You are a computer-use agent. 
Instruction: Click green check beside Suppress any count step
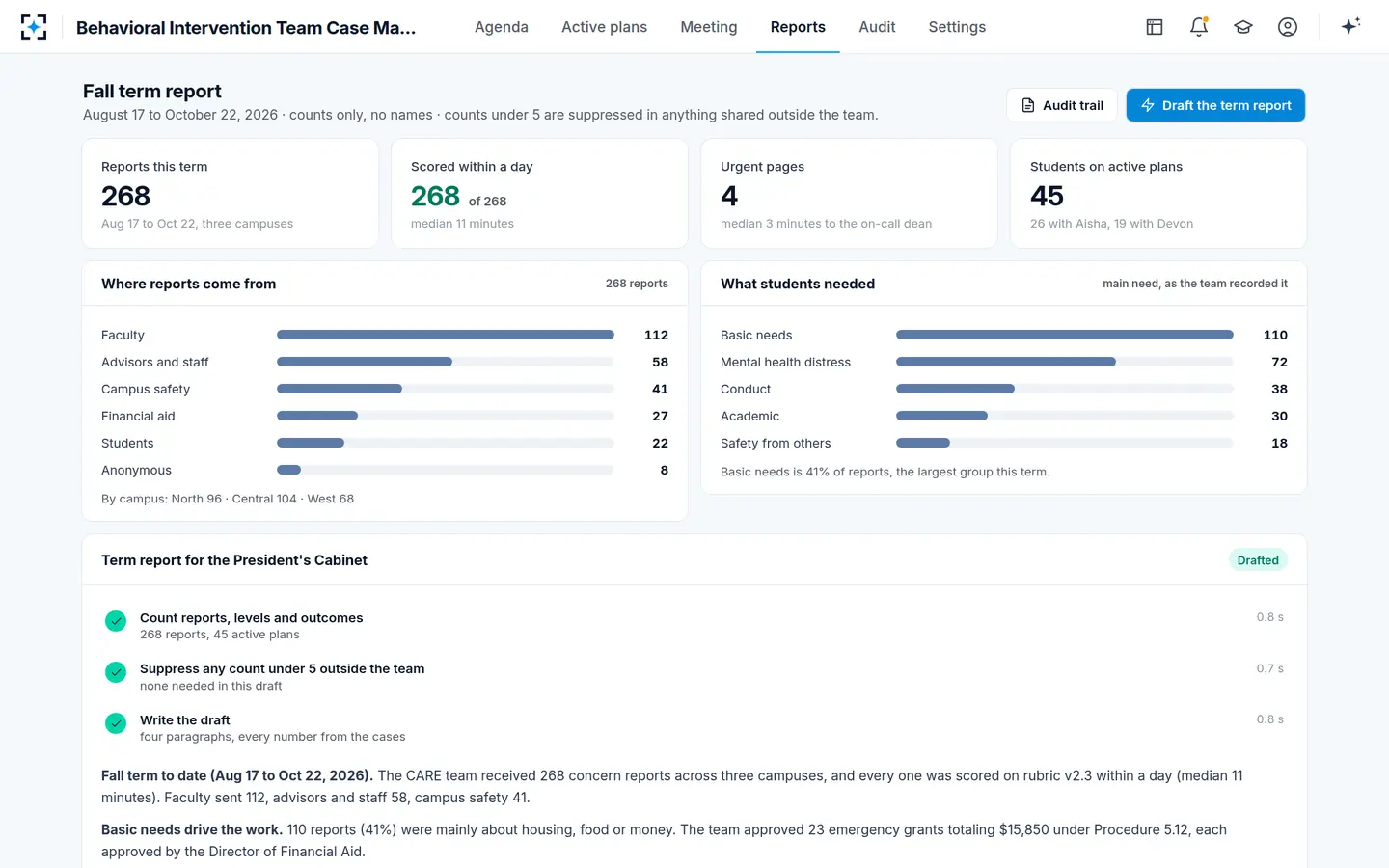(116, 672)
